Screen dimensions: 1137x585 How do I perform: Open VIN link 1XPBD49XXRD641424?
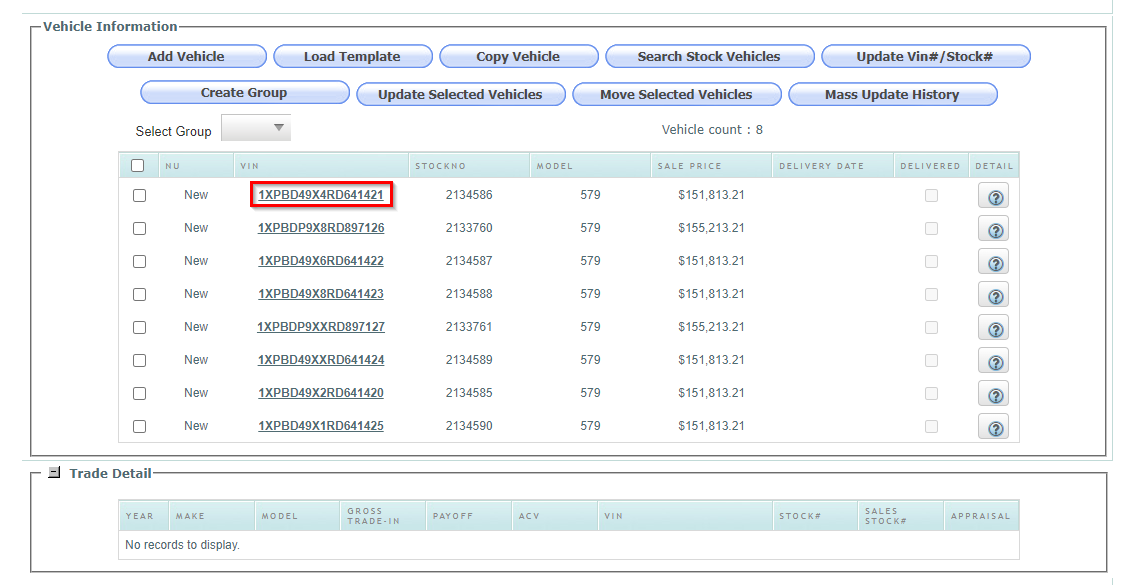321,360
